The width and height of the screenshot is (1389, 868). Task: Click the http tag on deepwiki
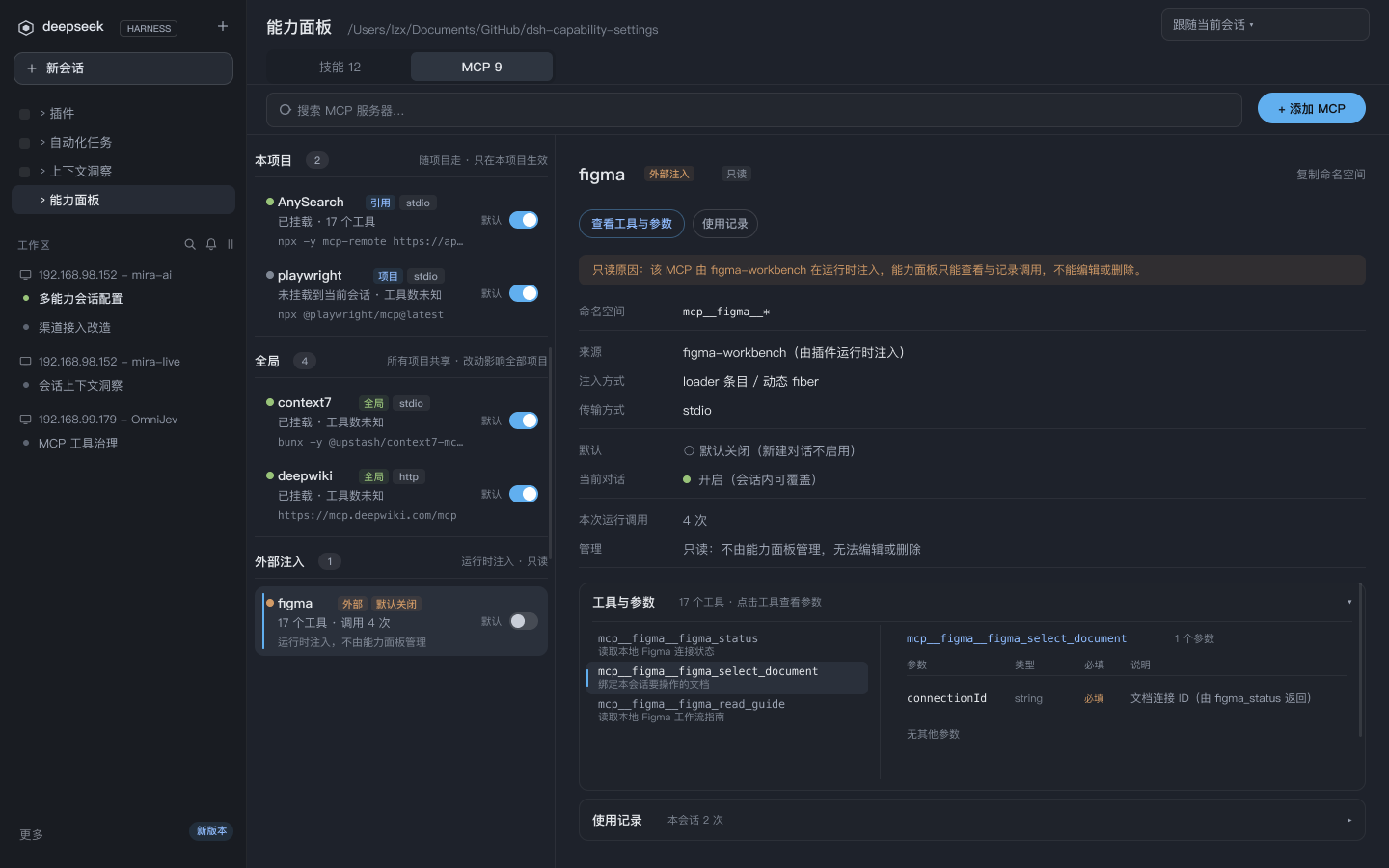pos(409,476)
